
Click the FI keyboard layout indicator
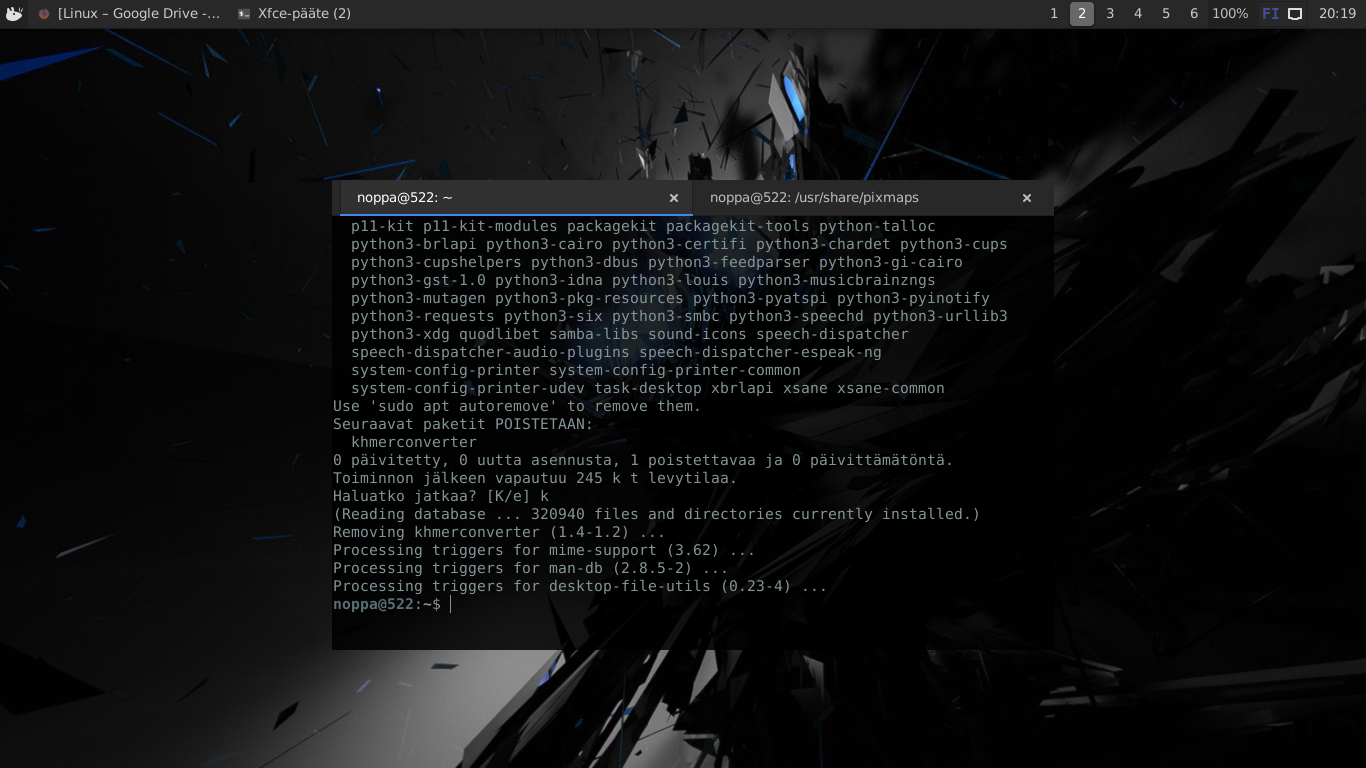click(1270, 14)
